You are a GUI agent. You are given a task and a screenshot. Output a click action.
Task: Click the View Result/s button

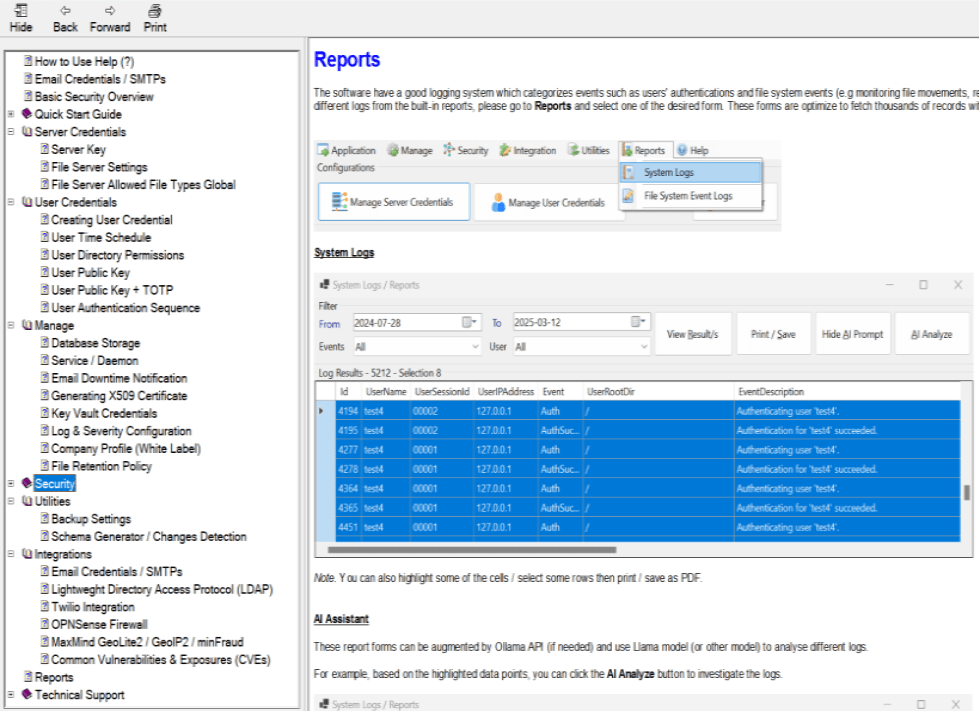[692, 334]
